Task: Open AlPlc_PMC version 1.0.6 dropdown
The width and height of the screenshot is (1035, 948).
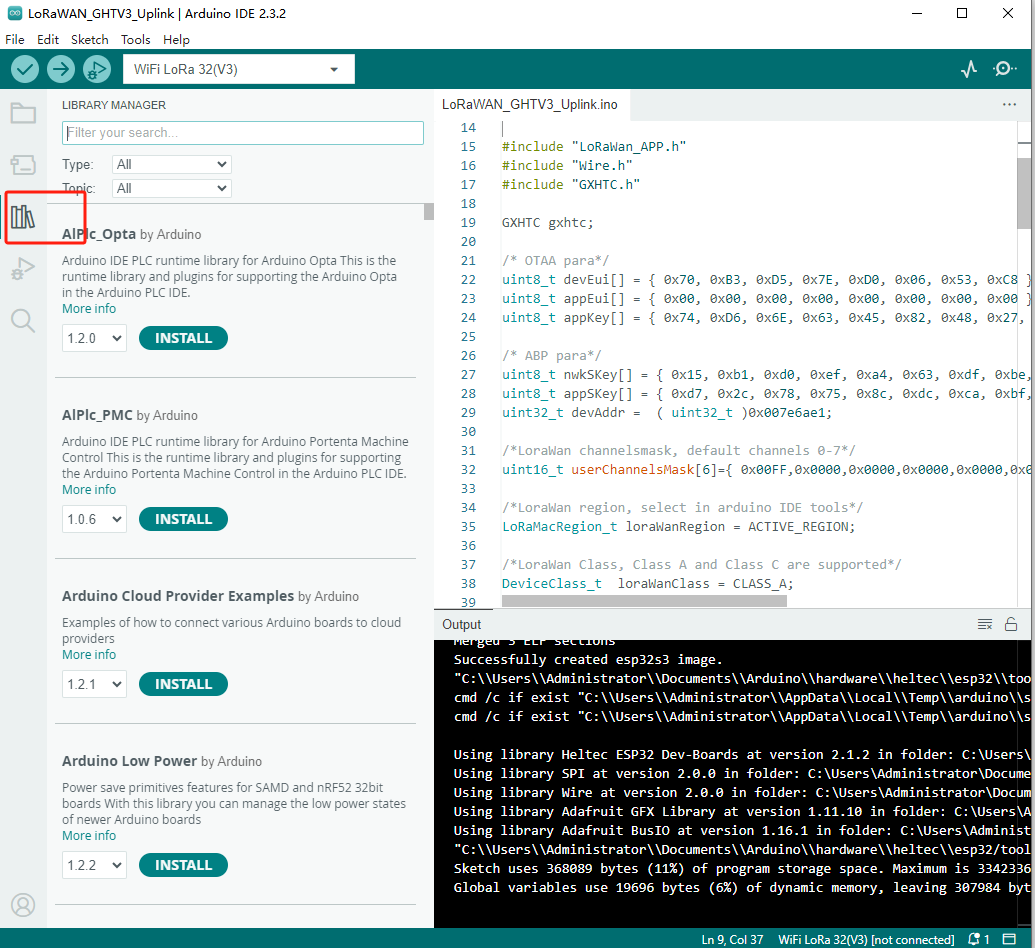Action: (94, 519)
